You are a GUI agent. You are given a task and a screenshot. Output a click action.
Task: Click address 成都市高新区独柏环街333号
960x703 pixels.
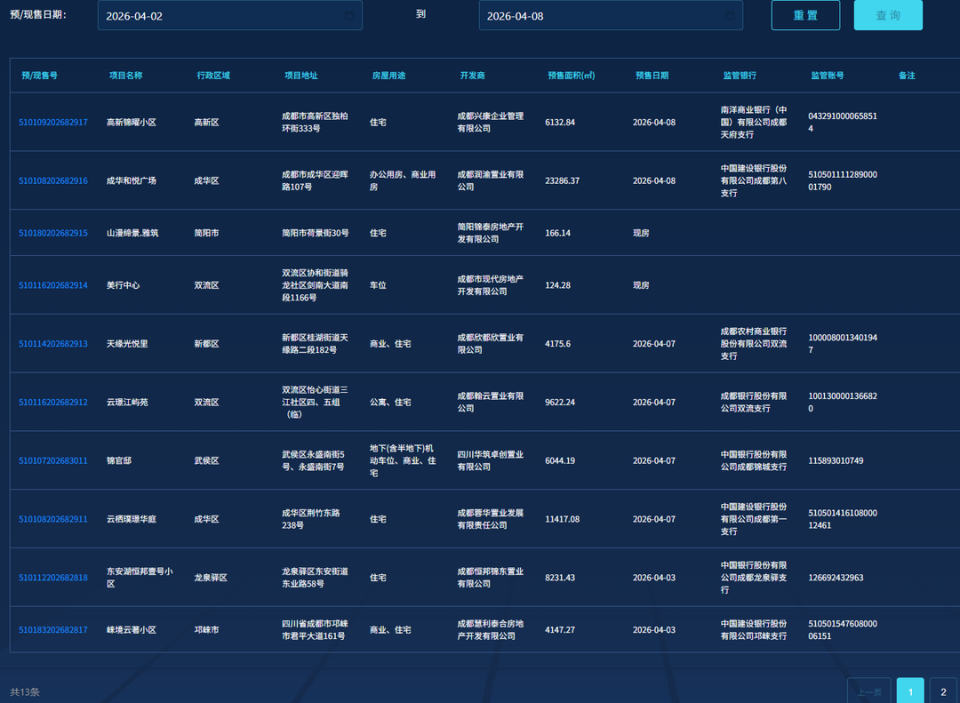[x=315, y=122]
